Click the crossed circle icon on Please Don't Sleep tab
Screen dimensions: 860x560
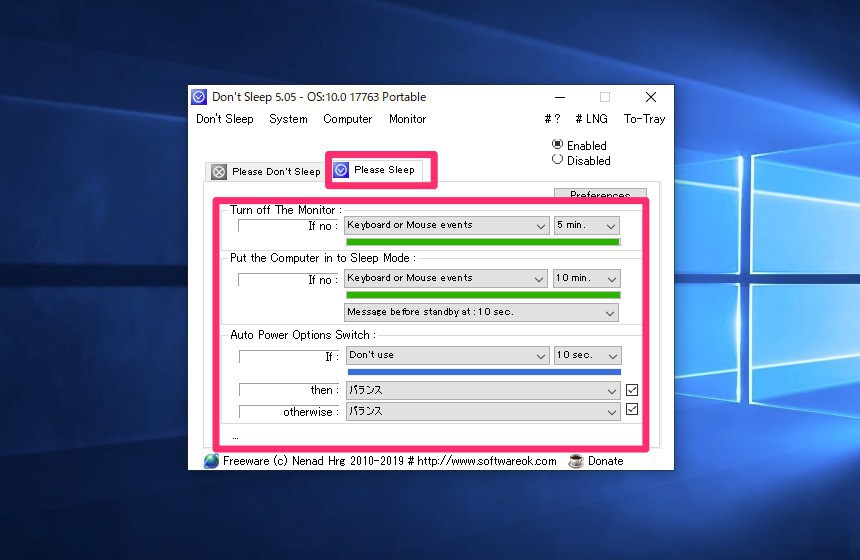tap(219, 172)
